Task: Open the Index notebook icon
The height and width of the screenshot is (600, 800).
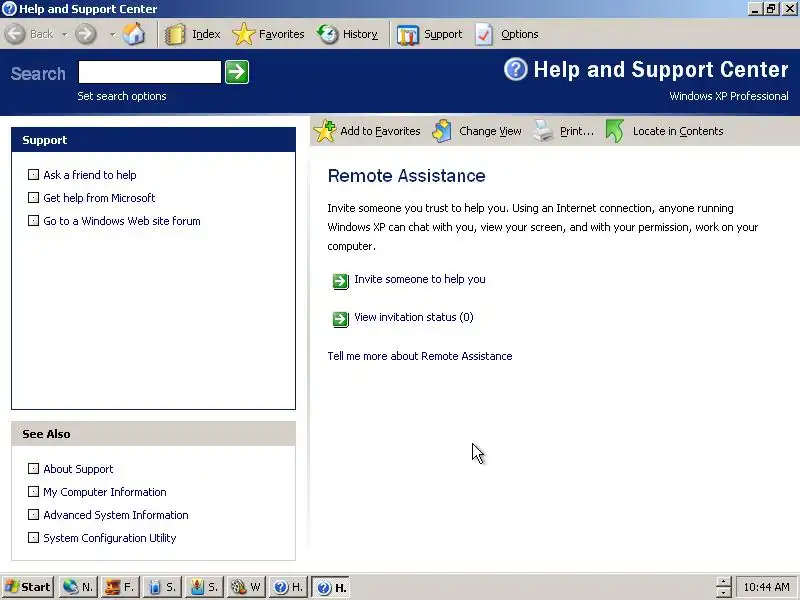Action: [x=175, y=34]
